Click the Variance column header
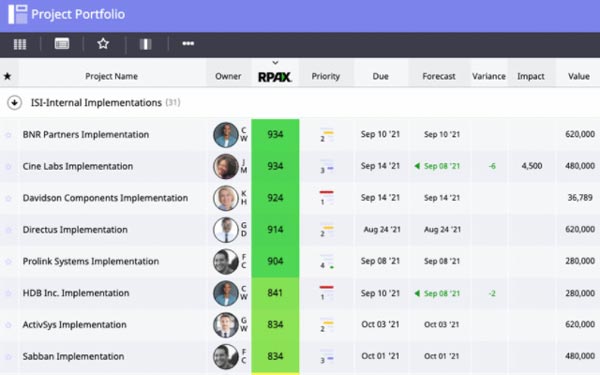The height and width of the screenshot is (375, 600). 489,76
